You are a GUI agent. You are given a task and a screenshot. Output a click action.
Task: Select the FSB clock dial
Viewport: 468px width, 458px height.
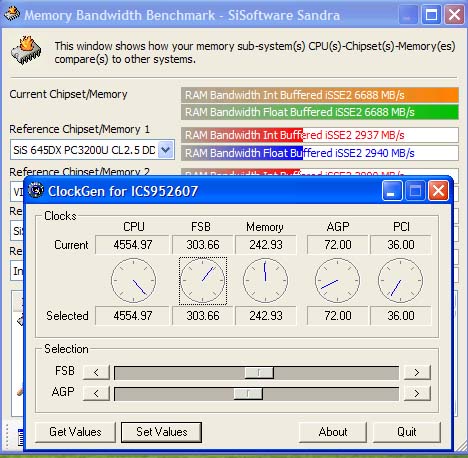pos(203,281)
